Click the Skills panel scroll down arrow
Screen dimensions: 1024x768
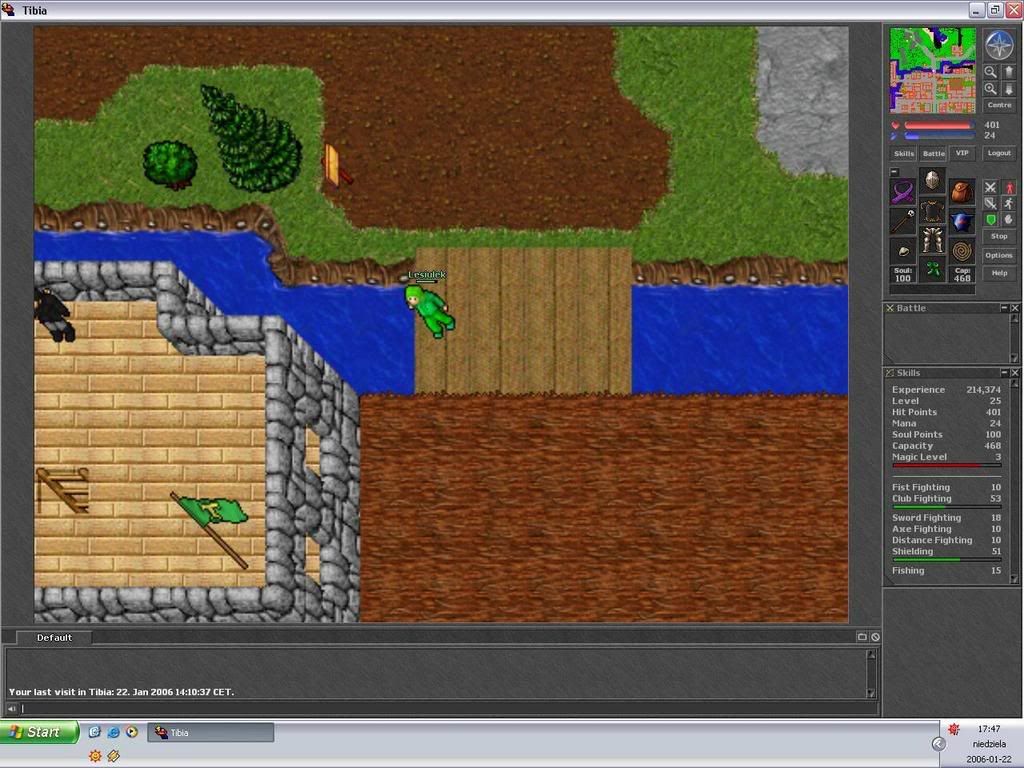pyautogui.click(x=1014, y=579)
